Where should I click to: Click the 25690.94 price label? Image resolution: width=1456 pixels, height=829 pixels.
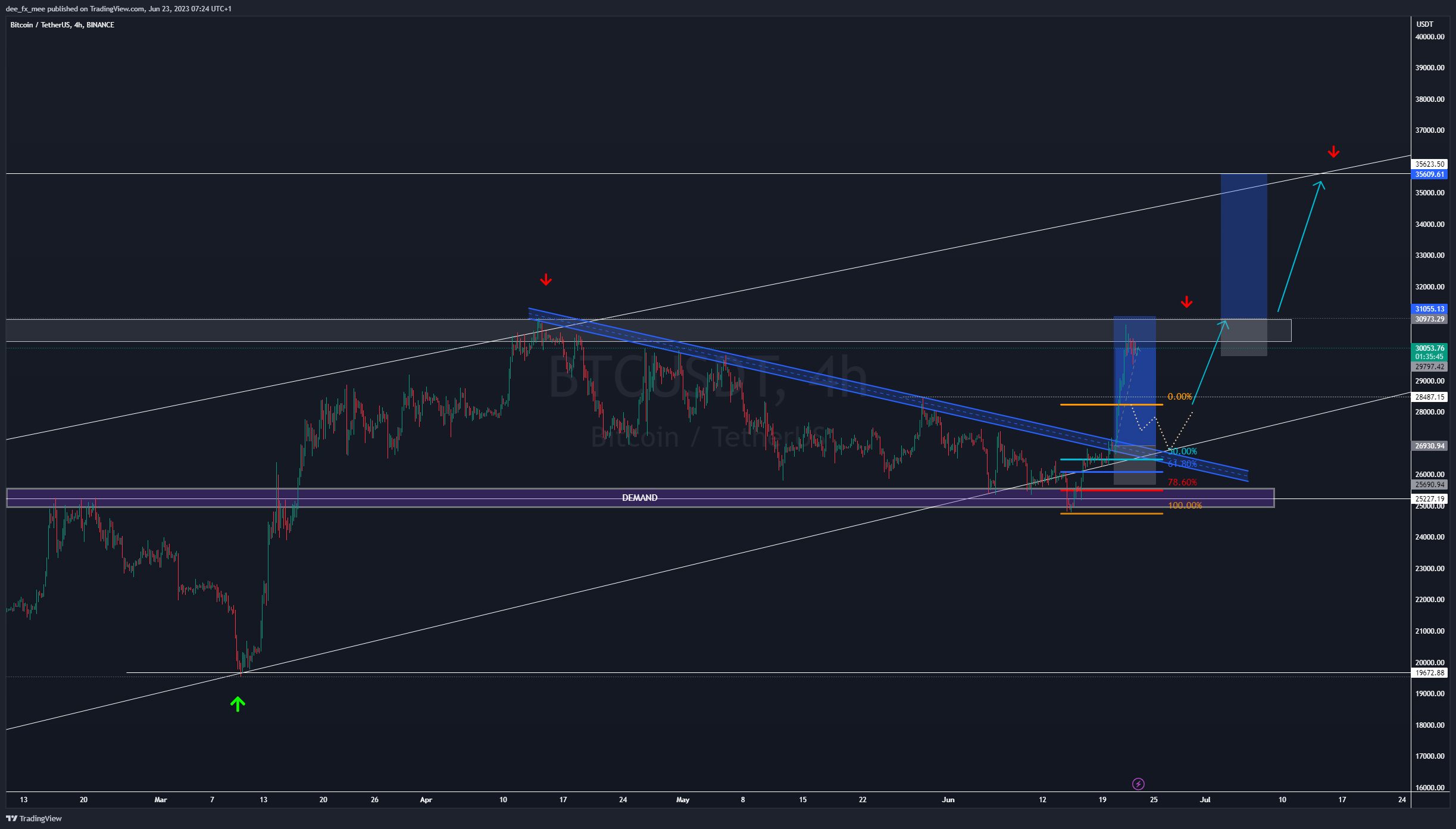[x=1429, y=485]
